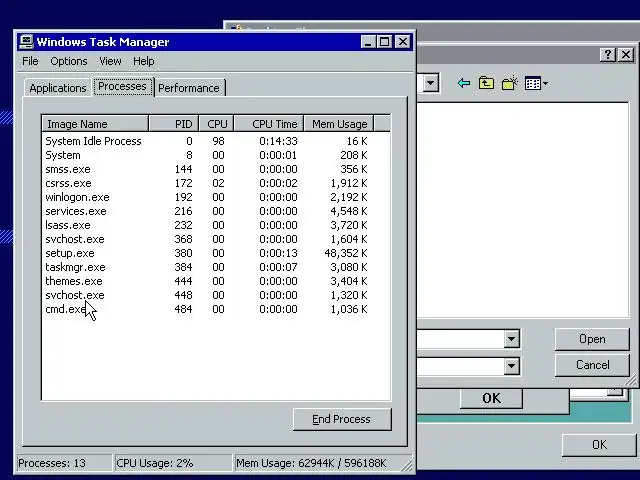
Task: Go up one folder level in the Open dialog
Action: 486,83
